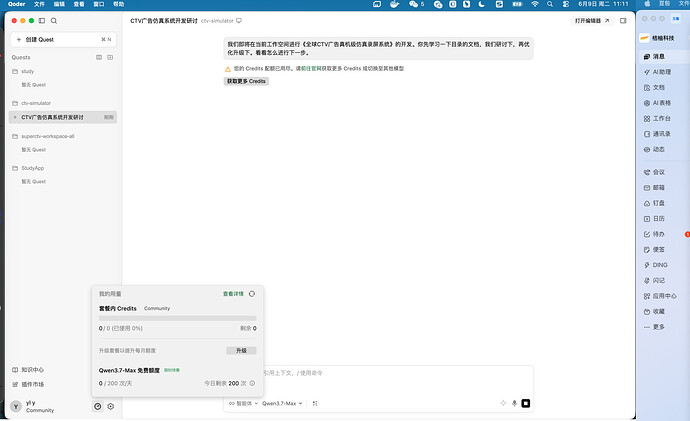This screenshot has width=690, height=421.
Task: Open settings gear icon near yl y
Action: pyautogui.click(x=111, y=406)
